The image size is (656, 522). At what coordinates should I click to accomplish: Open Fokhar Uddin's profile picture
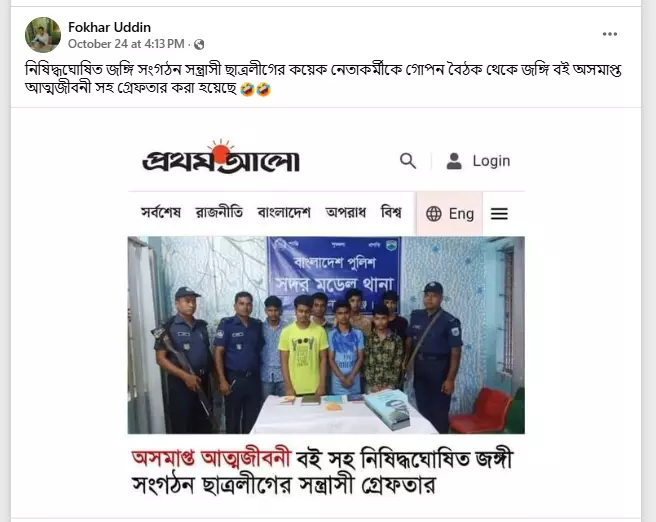43,35
